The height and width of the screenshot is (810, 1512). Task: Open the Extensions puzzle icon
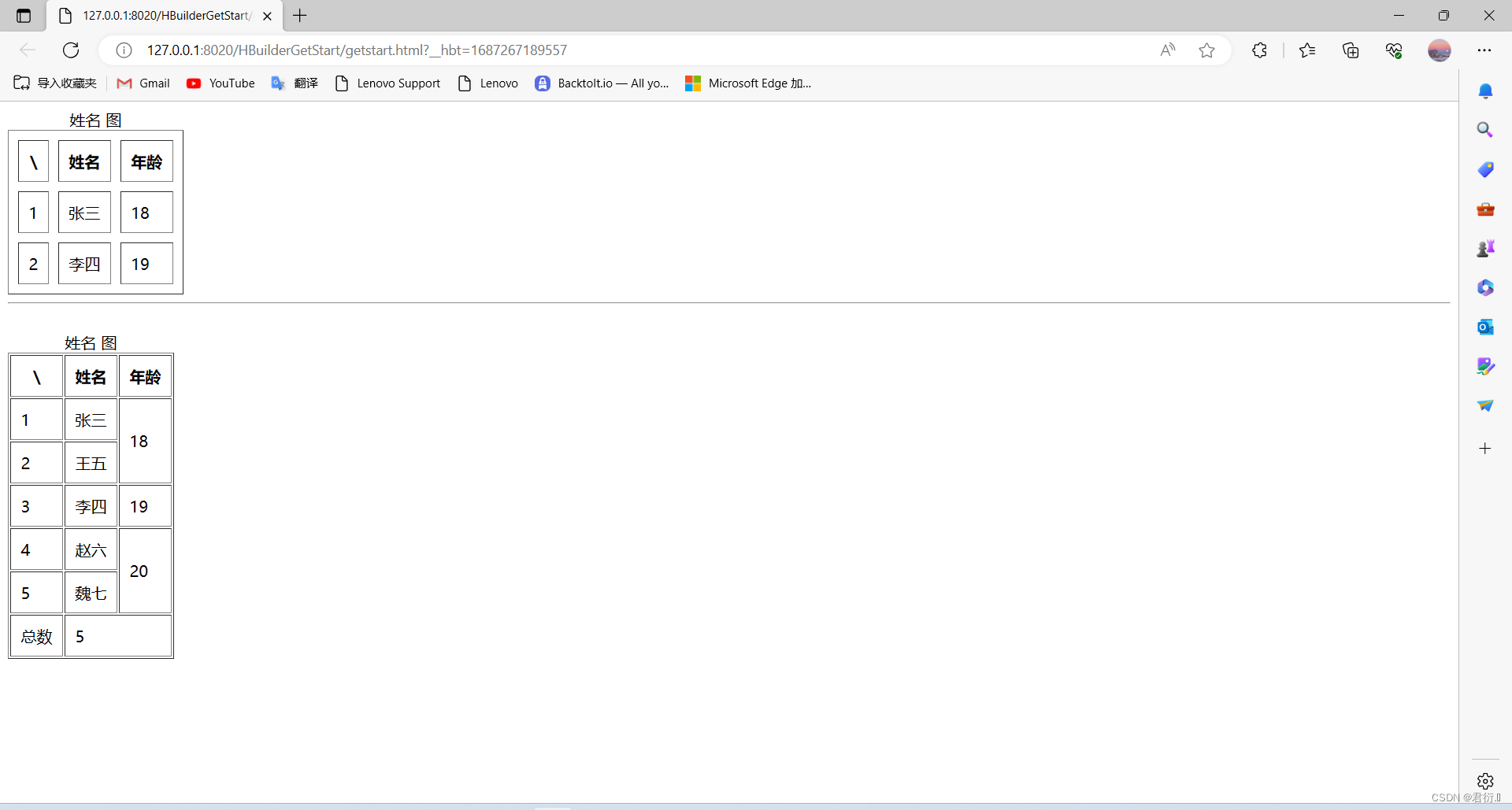1259,50
